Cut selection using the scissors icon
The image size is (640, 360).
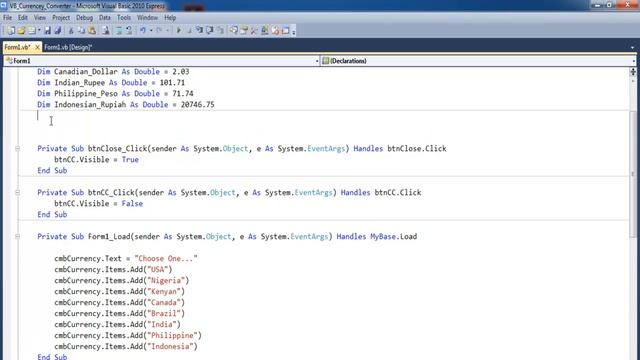point(71,31)
